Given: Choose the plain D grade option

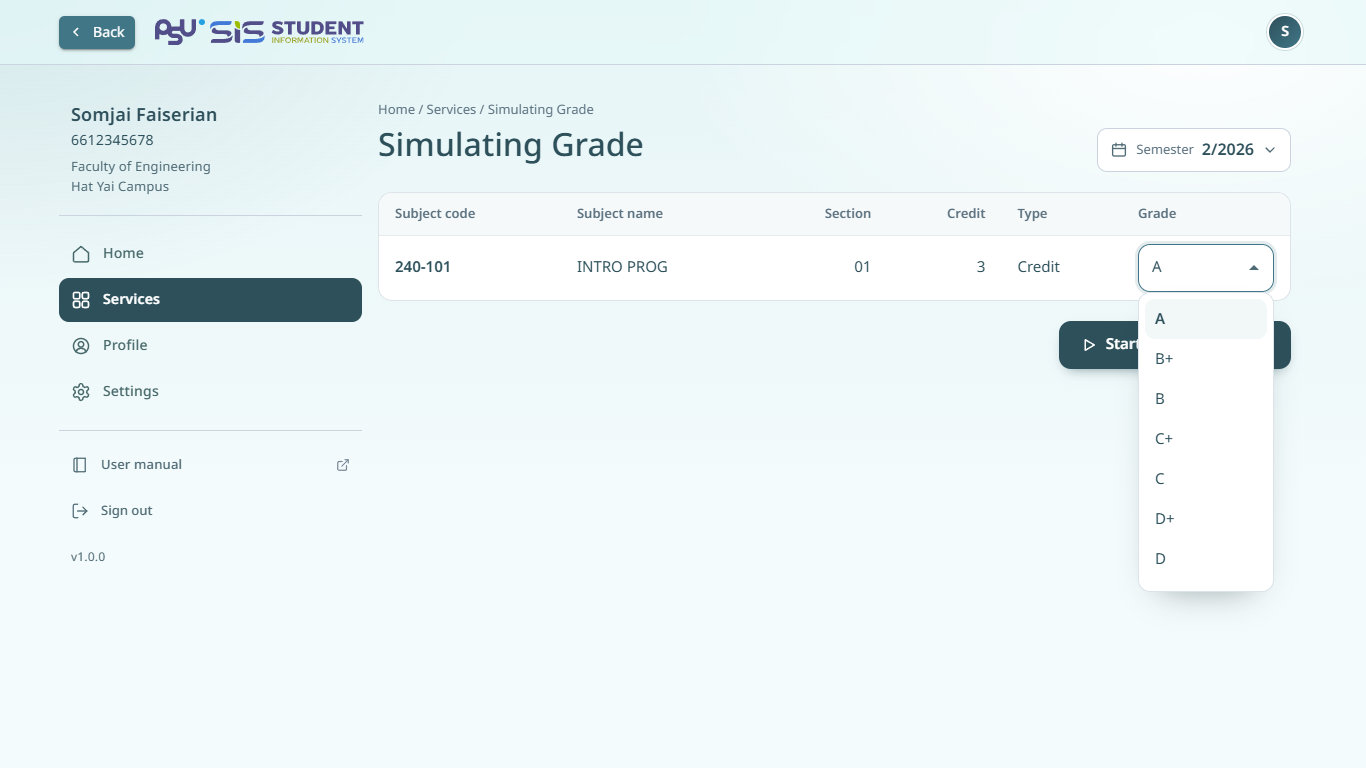Looking at the screenshot, I should 1206,559.
